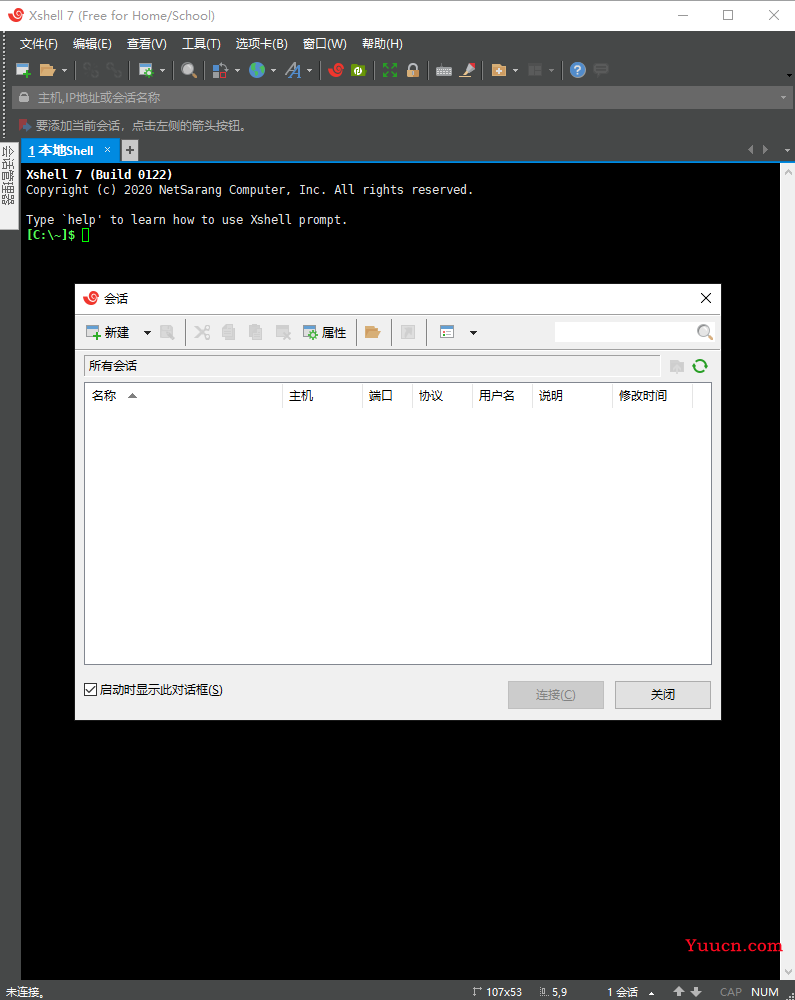Click the download arrow icon in status bar
795x1000 pixels.
[x=696, y=992]
